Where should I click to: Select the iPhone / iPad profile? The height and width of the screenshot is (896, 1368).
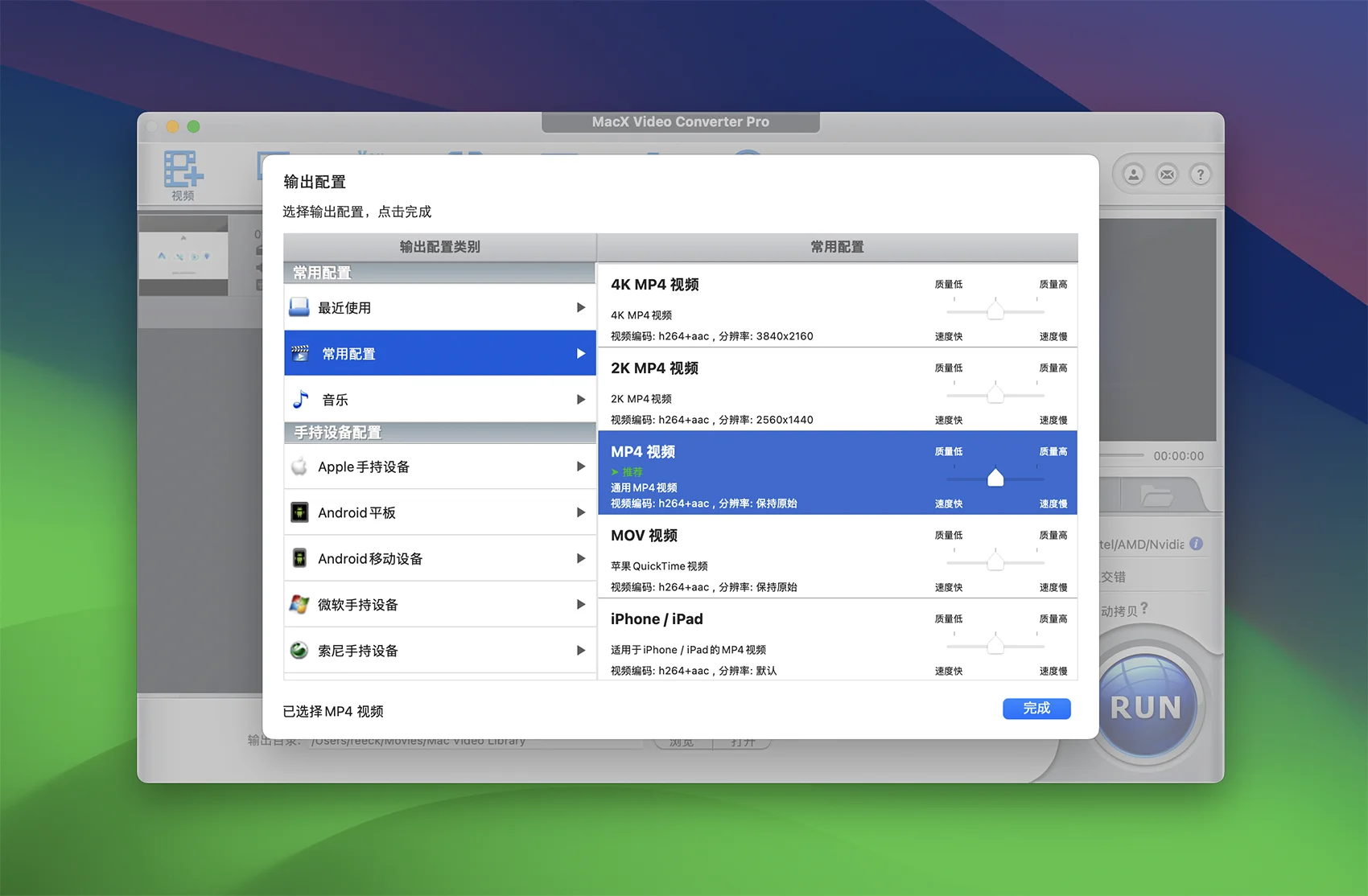pos(838,640)
